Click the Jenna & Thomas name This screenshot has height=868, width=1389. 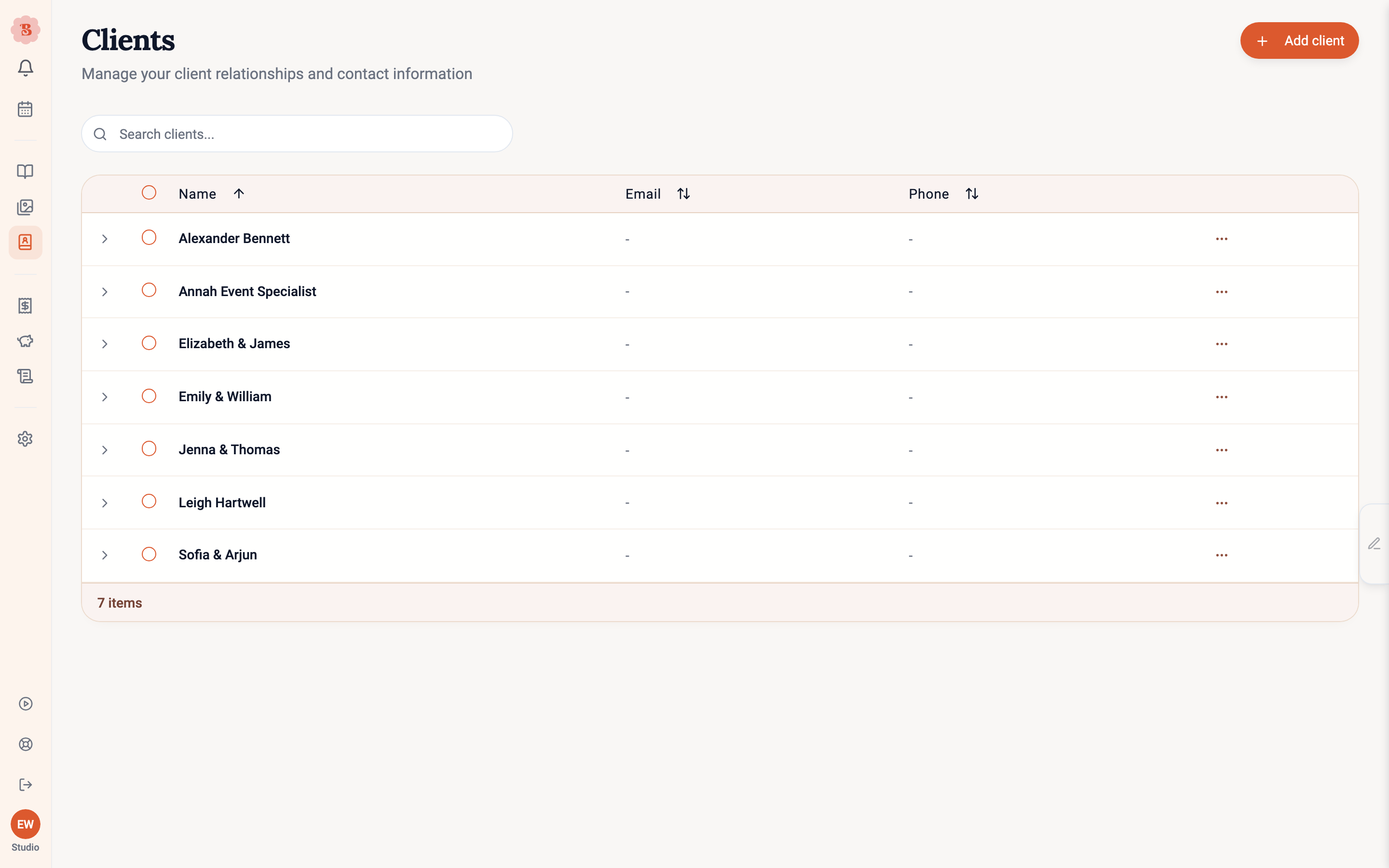(229, 449)
